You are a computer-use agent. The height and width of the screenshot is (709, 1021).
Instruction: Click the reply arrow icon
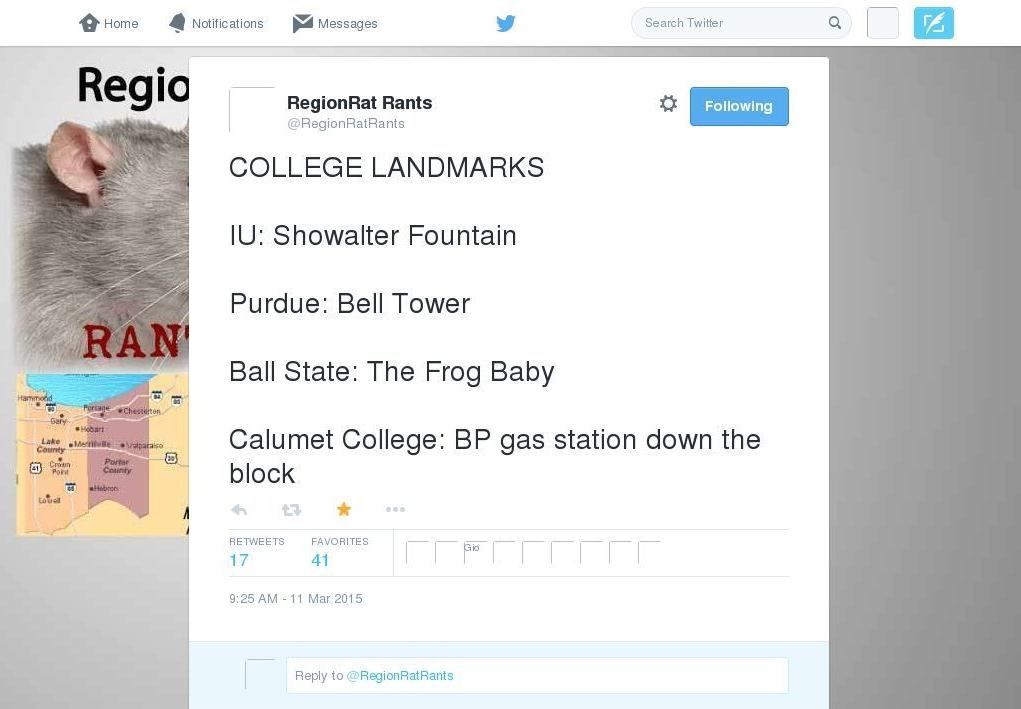point(239,510)
